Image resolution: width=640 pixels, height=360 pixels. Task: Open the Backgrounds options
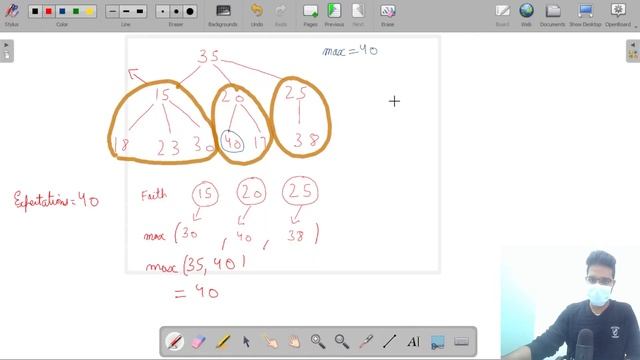click(223, 15)
